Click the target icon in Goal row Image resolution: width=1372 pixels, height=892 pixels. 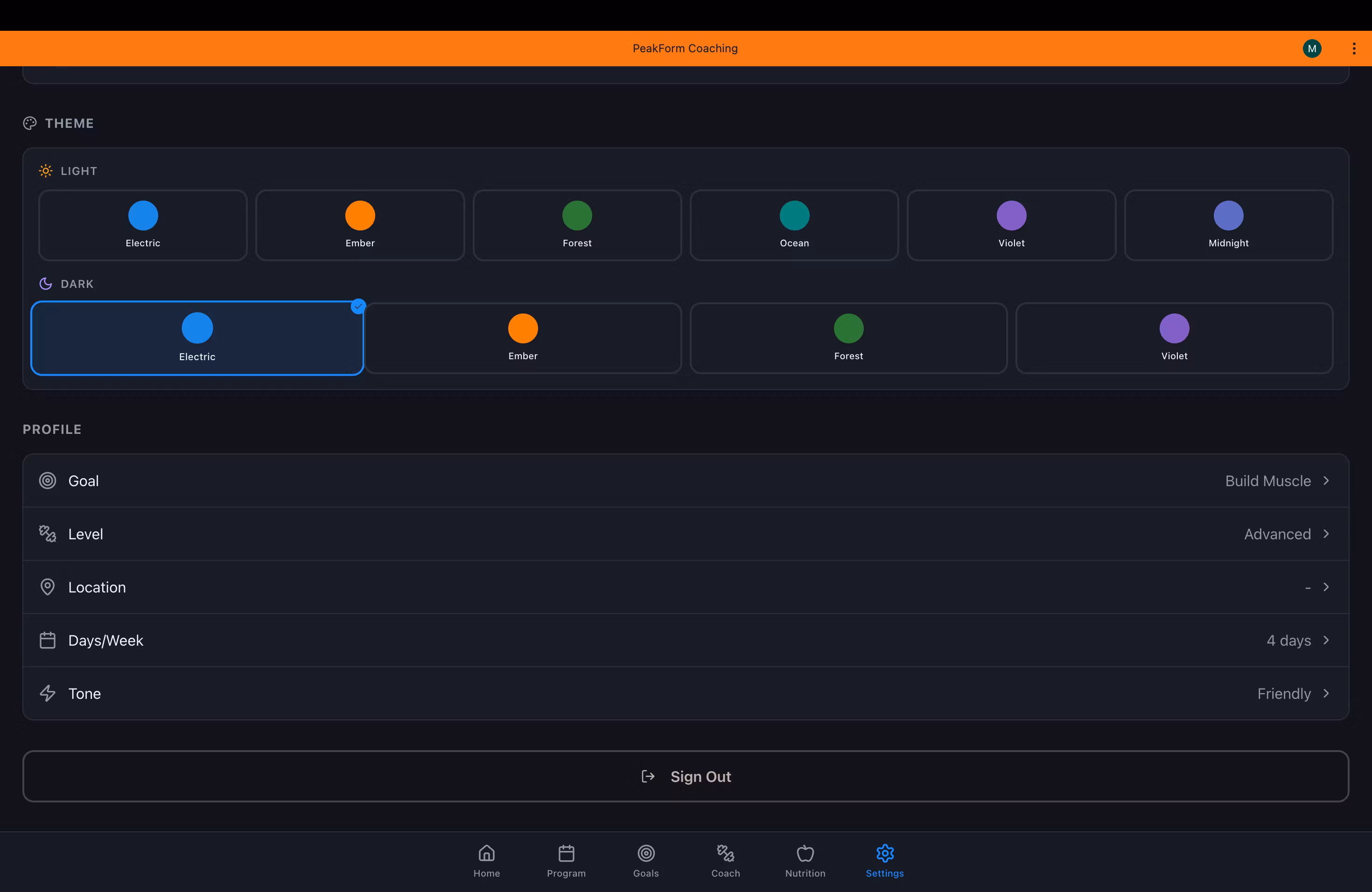tap(47, 481)
